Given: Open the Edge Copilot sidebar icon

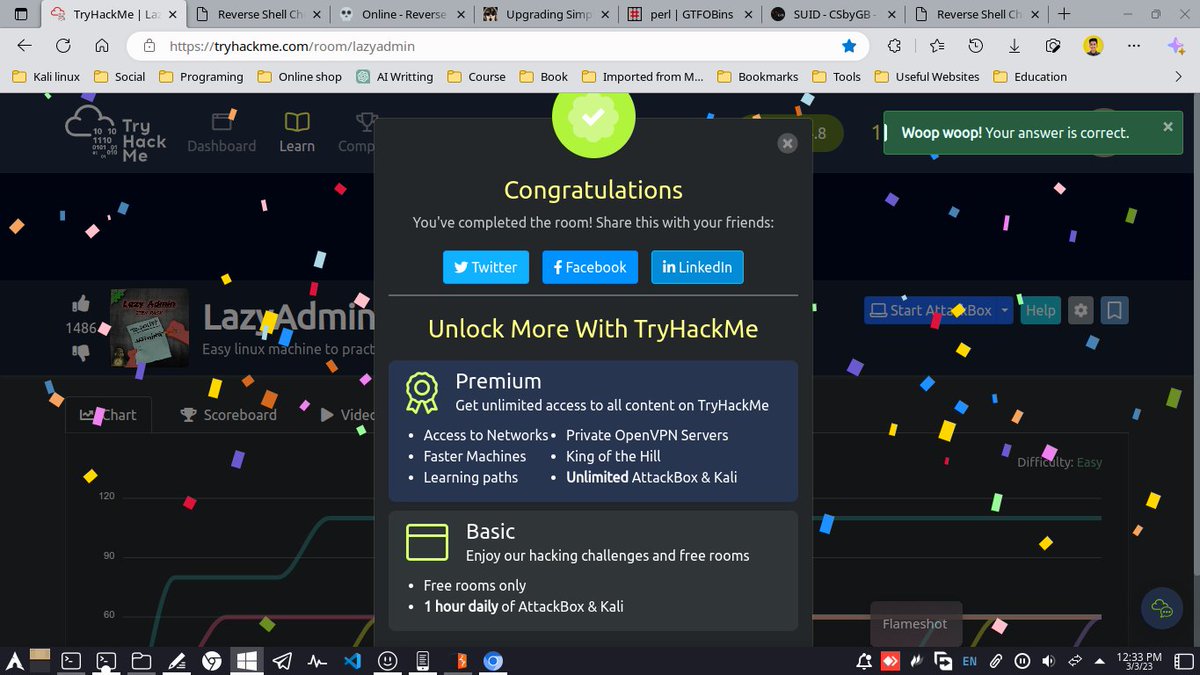Looking at the screenshot, I should (x=1176, y=46).
